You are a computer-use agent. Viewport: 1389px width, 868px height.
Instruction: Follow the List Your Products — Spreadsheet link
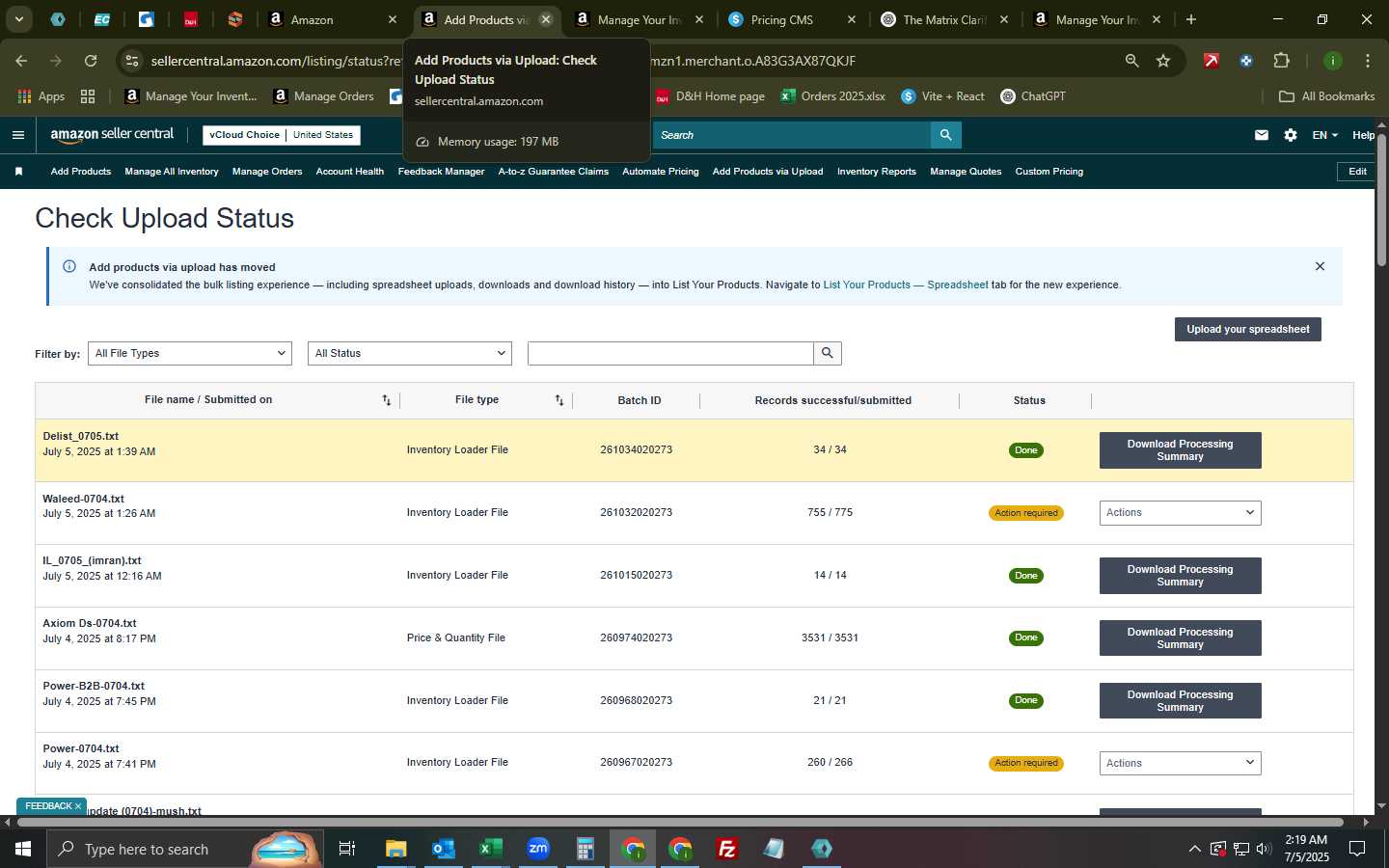click(905, 285)
